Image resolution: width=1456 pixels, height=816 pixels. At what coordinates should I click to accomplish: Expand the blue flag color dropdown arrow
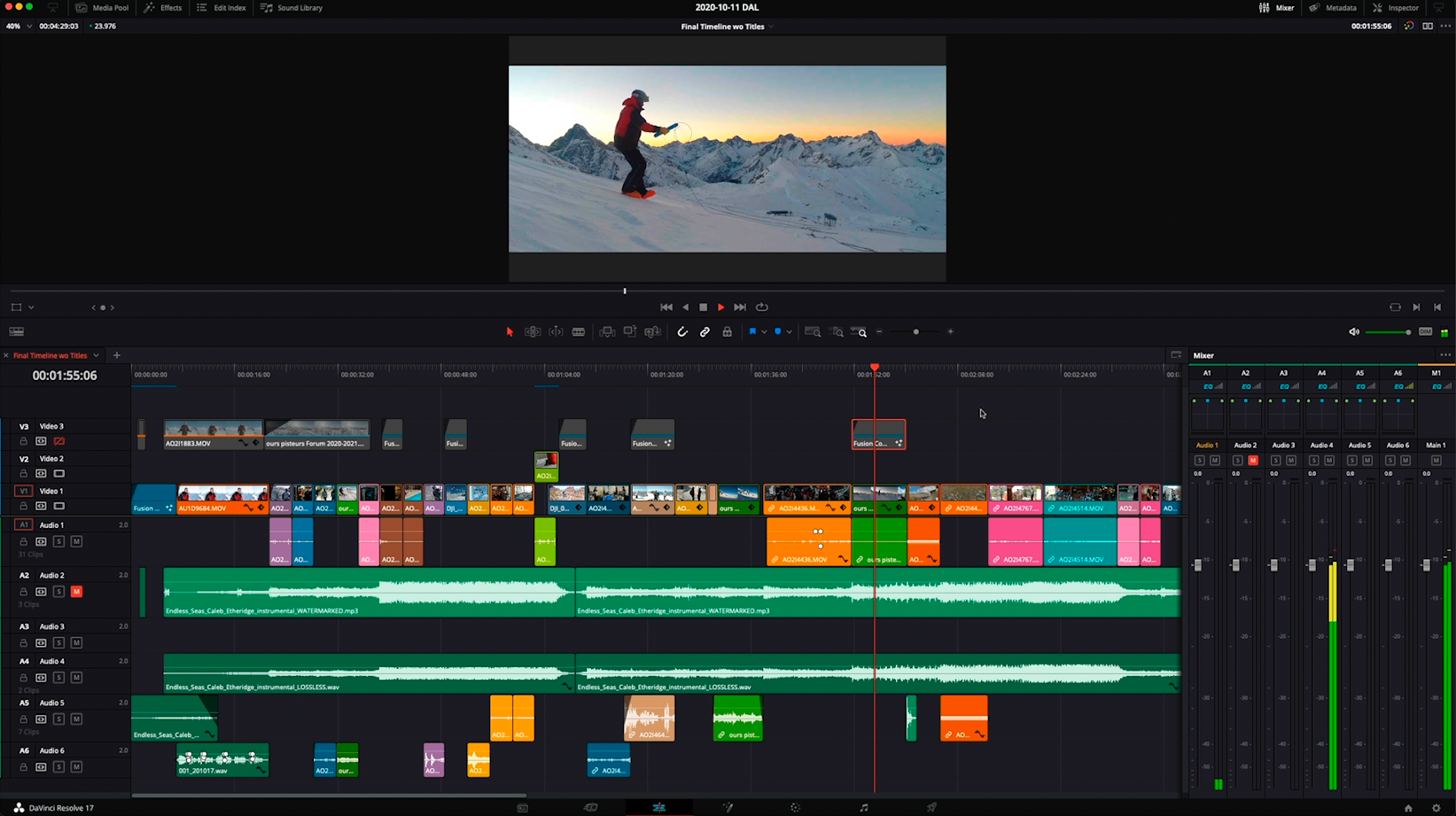(764, 332)
